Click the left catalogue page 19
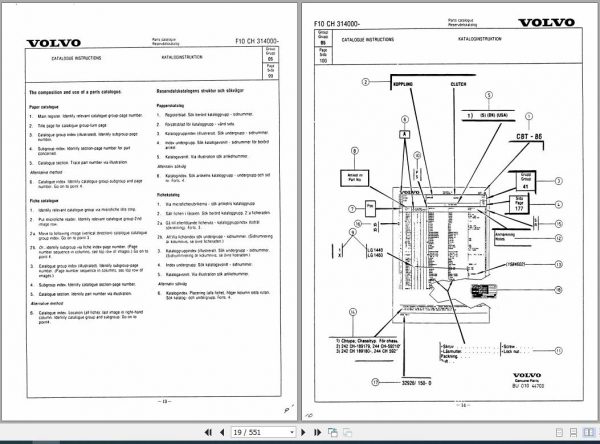Screen dimensions: 600x444 pos(149,212)
